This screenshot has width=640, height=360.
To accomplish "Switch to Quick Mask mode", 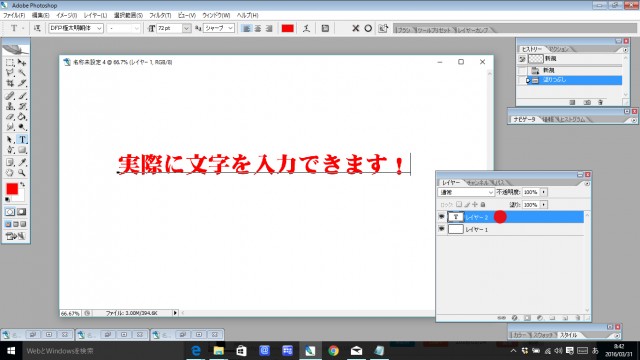I will 22,212.
